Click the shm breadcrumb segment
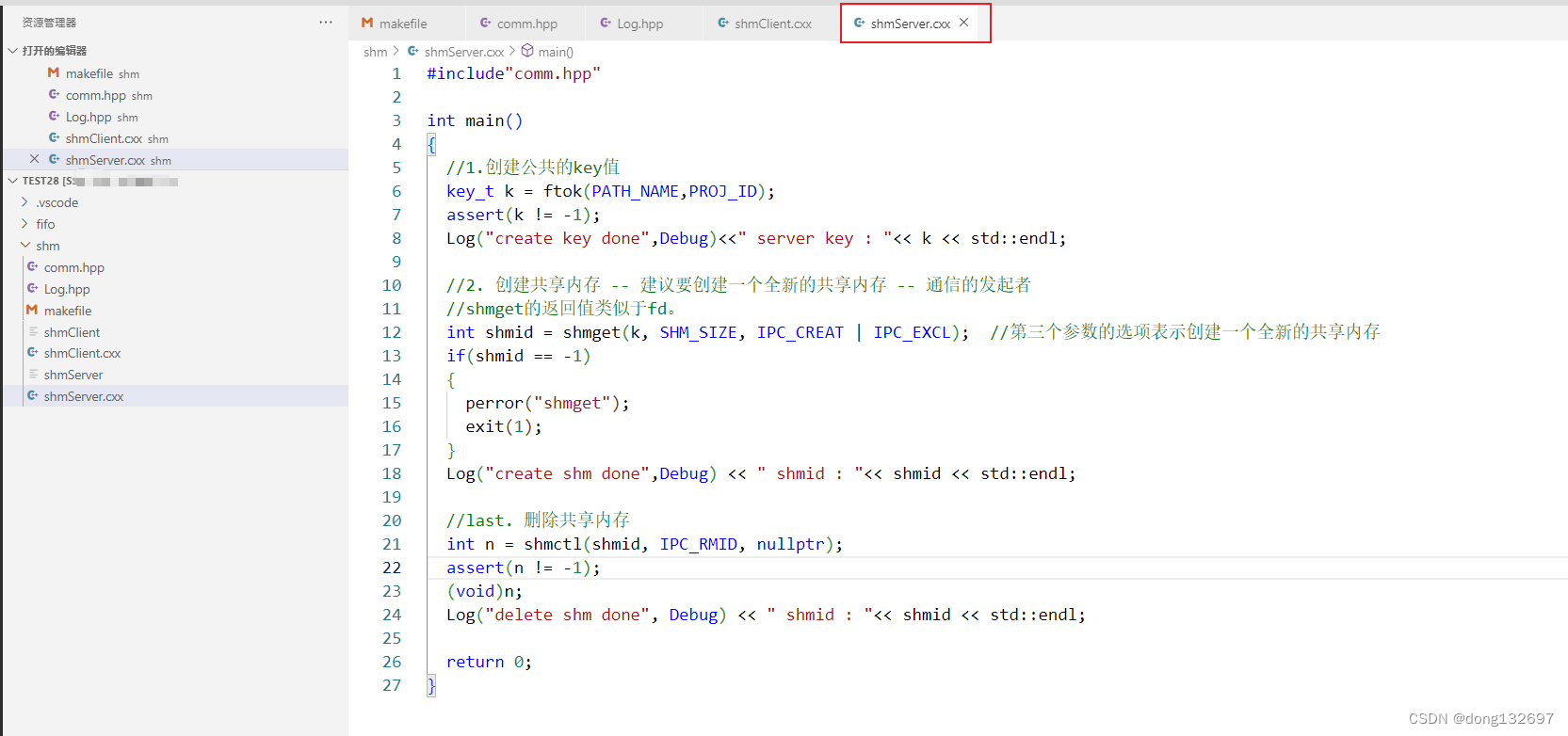Viewport: 1568px width, 736px height. (x=375, y=52)
